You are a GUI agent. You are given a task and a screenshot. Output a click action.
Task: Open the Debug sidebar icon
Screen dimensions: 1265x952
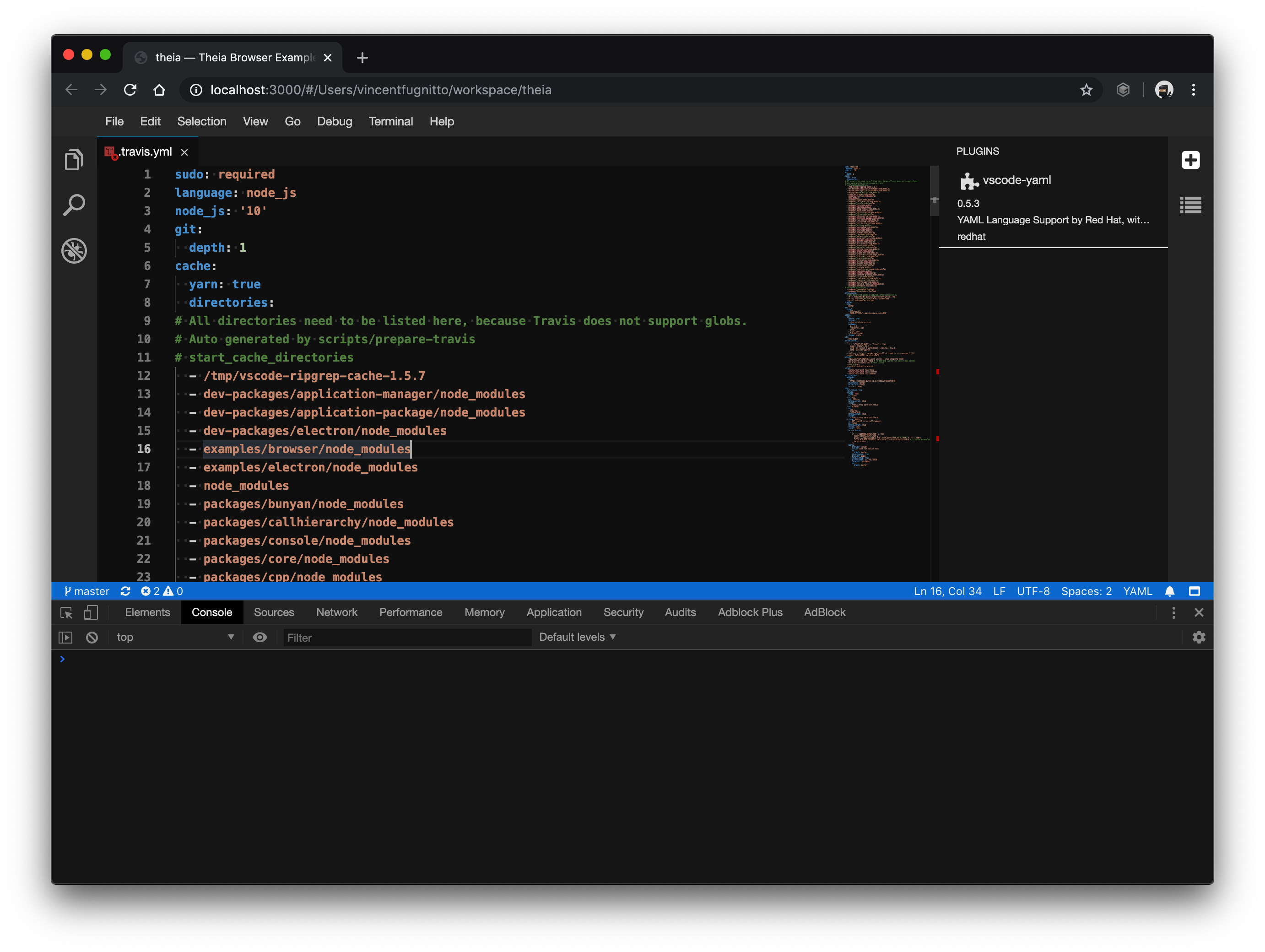[x=74, y=250]
